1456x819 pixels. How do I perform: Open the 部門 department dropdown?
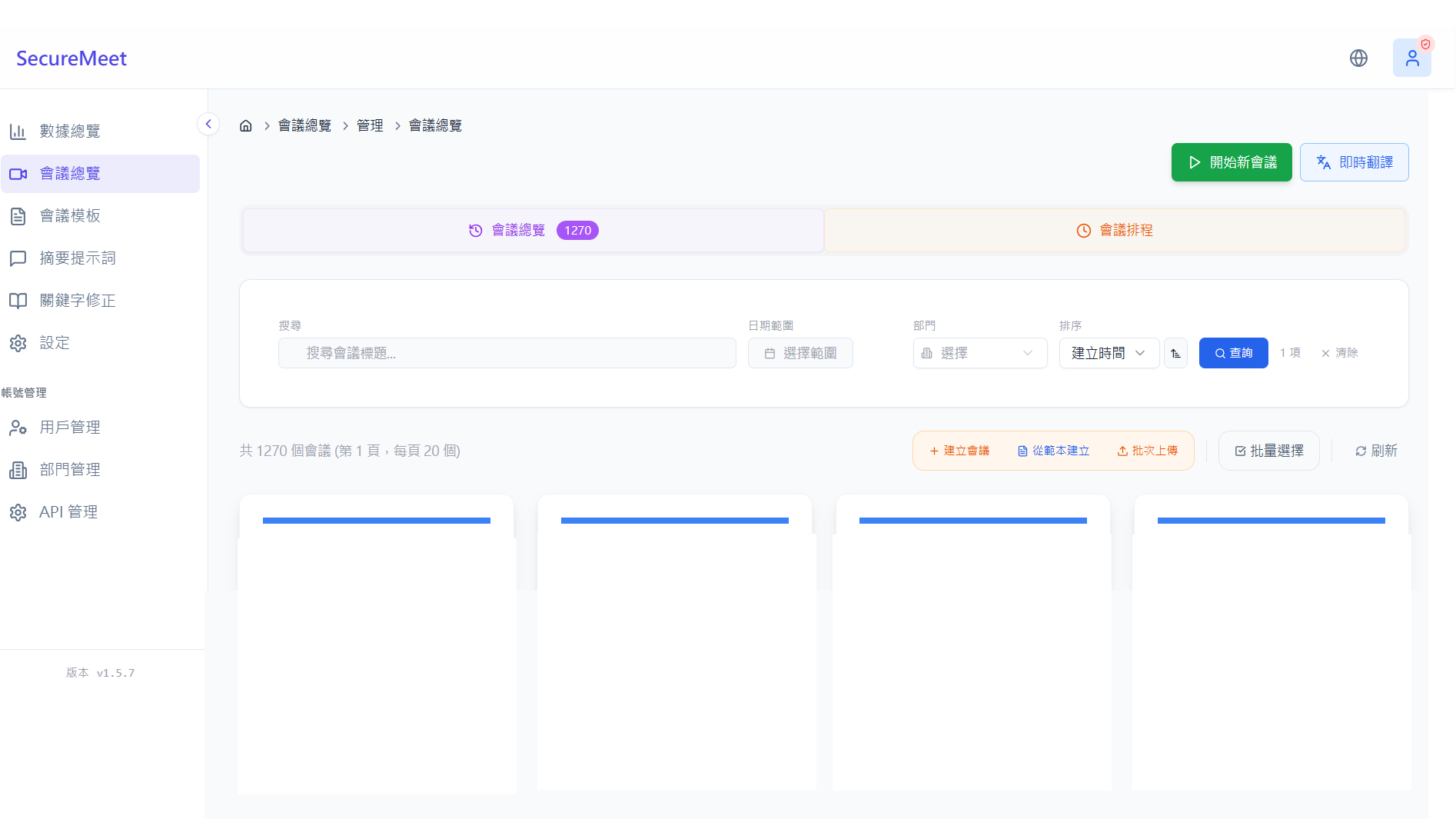coord(980,353)
